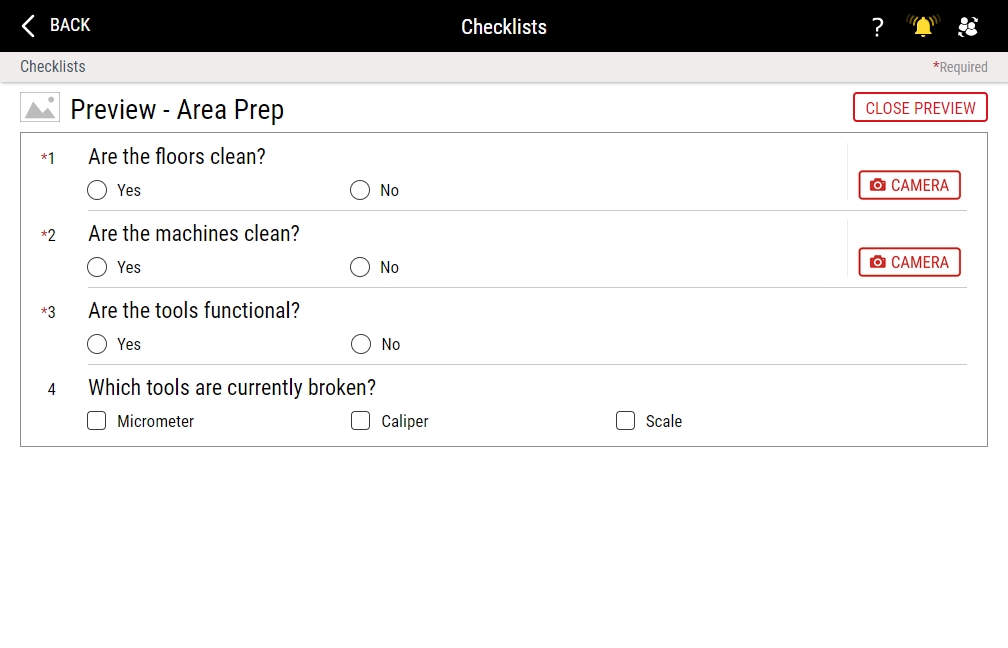
Task: Open camera for the floors question
Action: click(909, 185)
